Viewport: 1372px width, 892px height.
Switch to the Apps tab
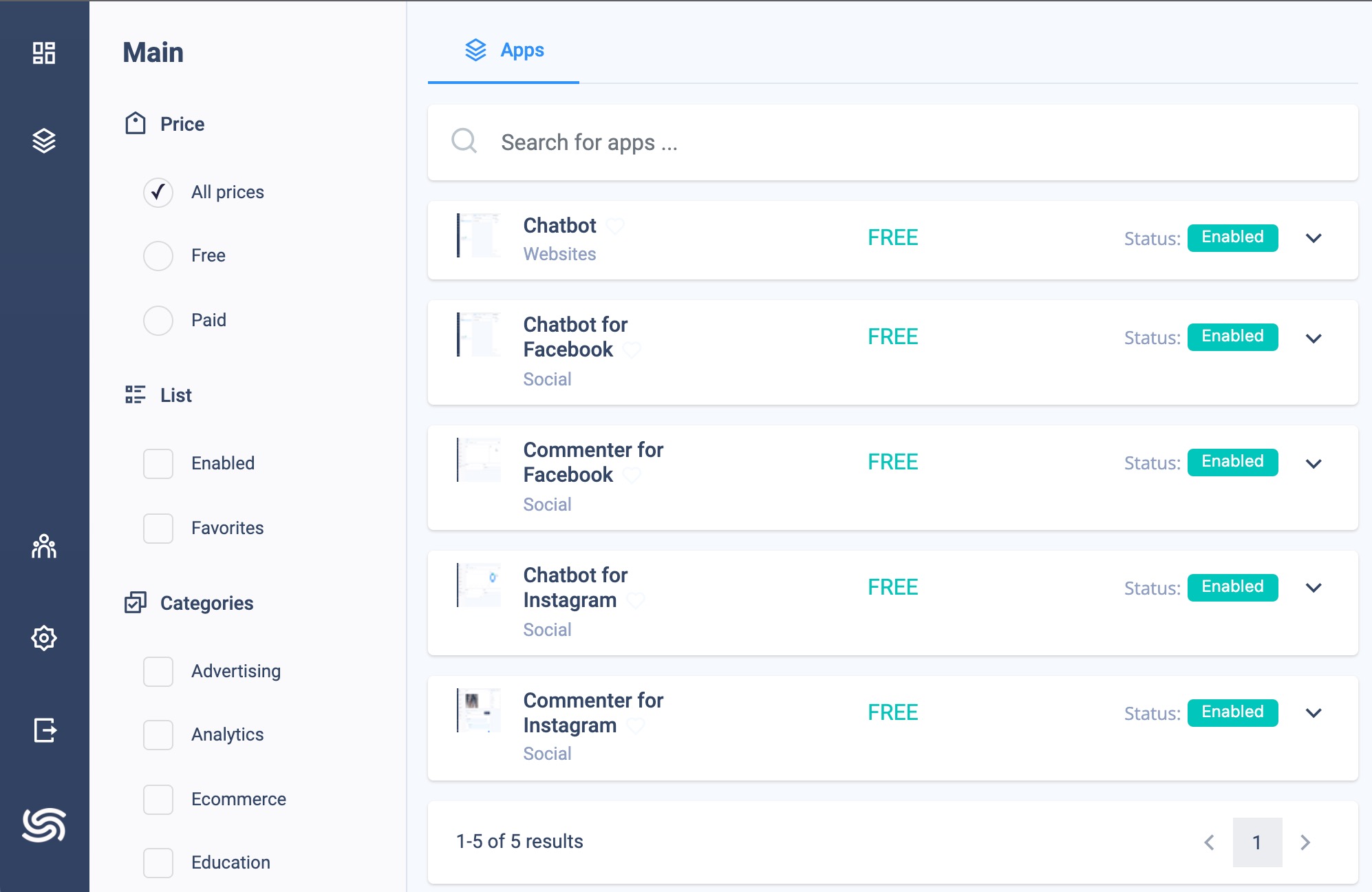tap(504, 50)
